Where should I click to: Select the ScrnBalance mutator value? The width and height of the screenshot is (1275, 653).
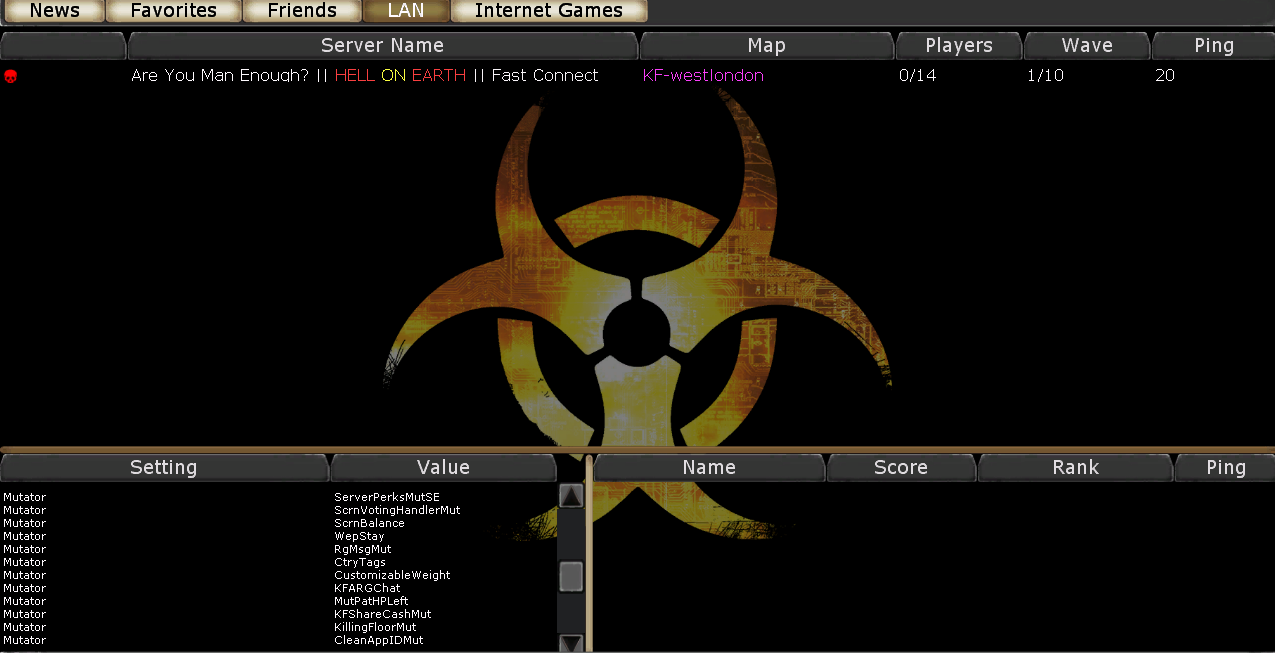[x=369, y=523]
